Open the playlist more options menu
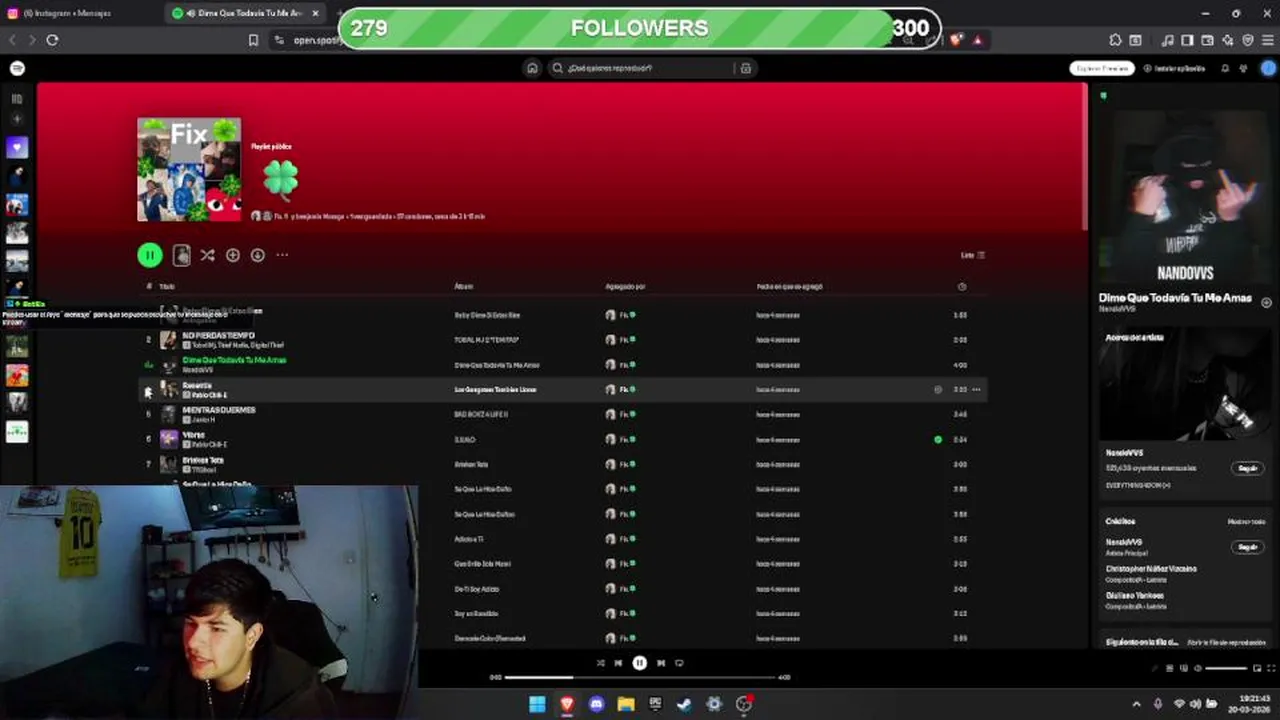The image size is (1280, 720). coord(282,255)
